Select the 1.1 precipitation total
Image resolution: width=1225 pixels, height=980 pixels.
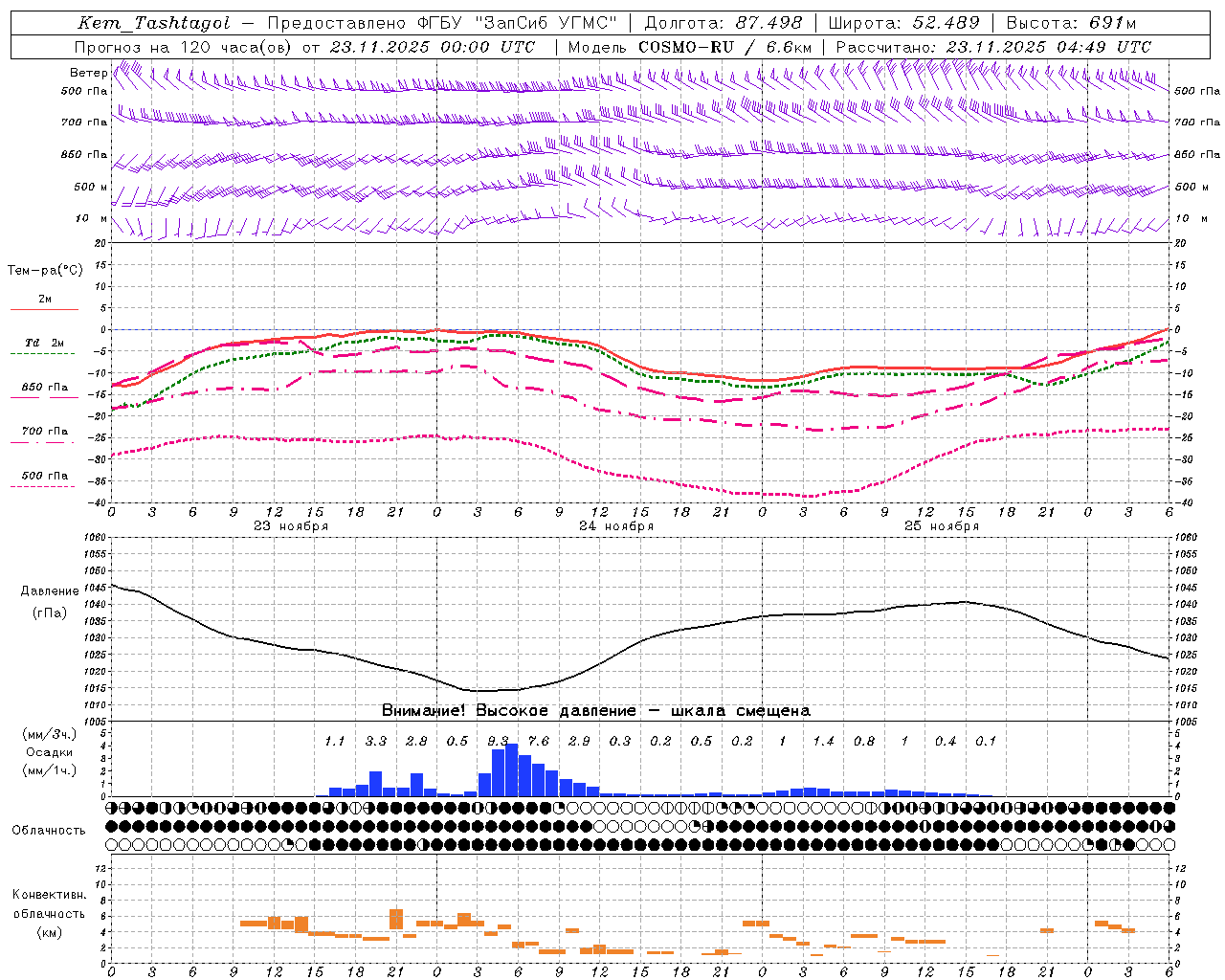[x=335, y=742]
